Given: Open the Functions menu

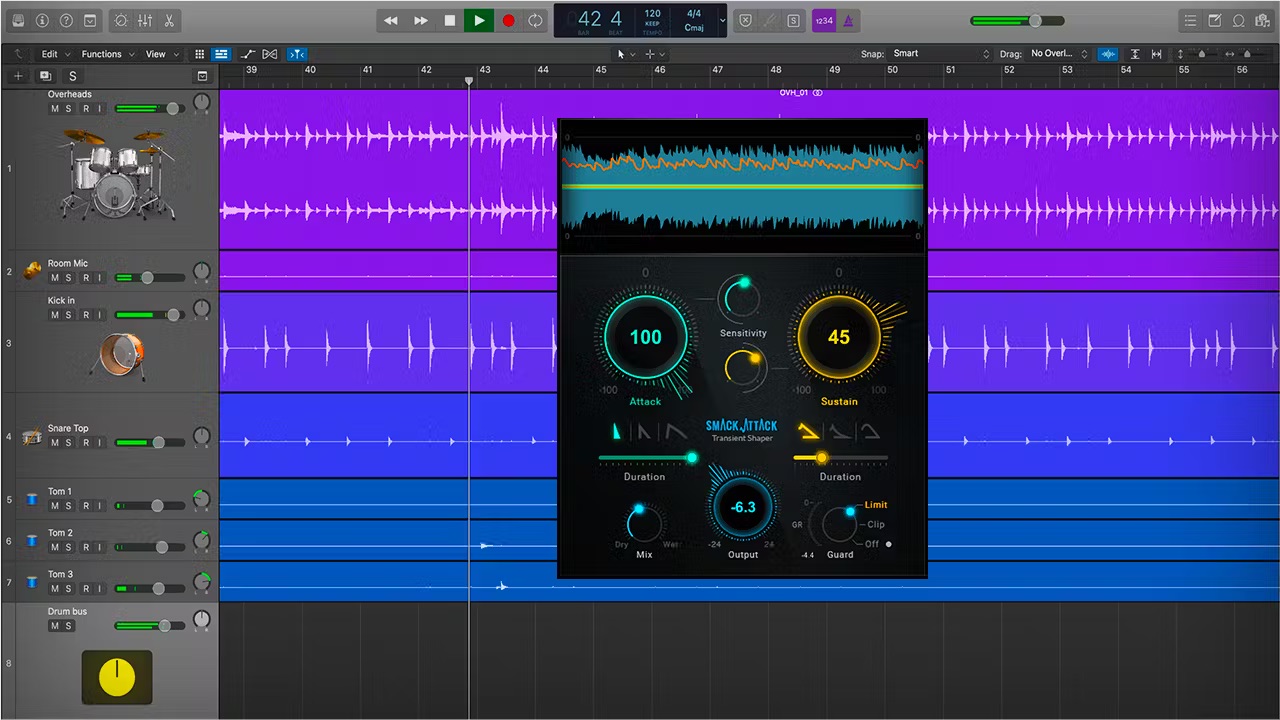Looking at the screenshot, I should coord(106,54).
